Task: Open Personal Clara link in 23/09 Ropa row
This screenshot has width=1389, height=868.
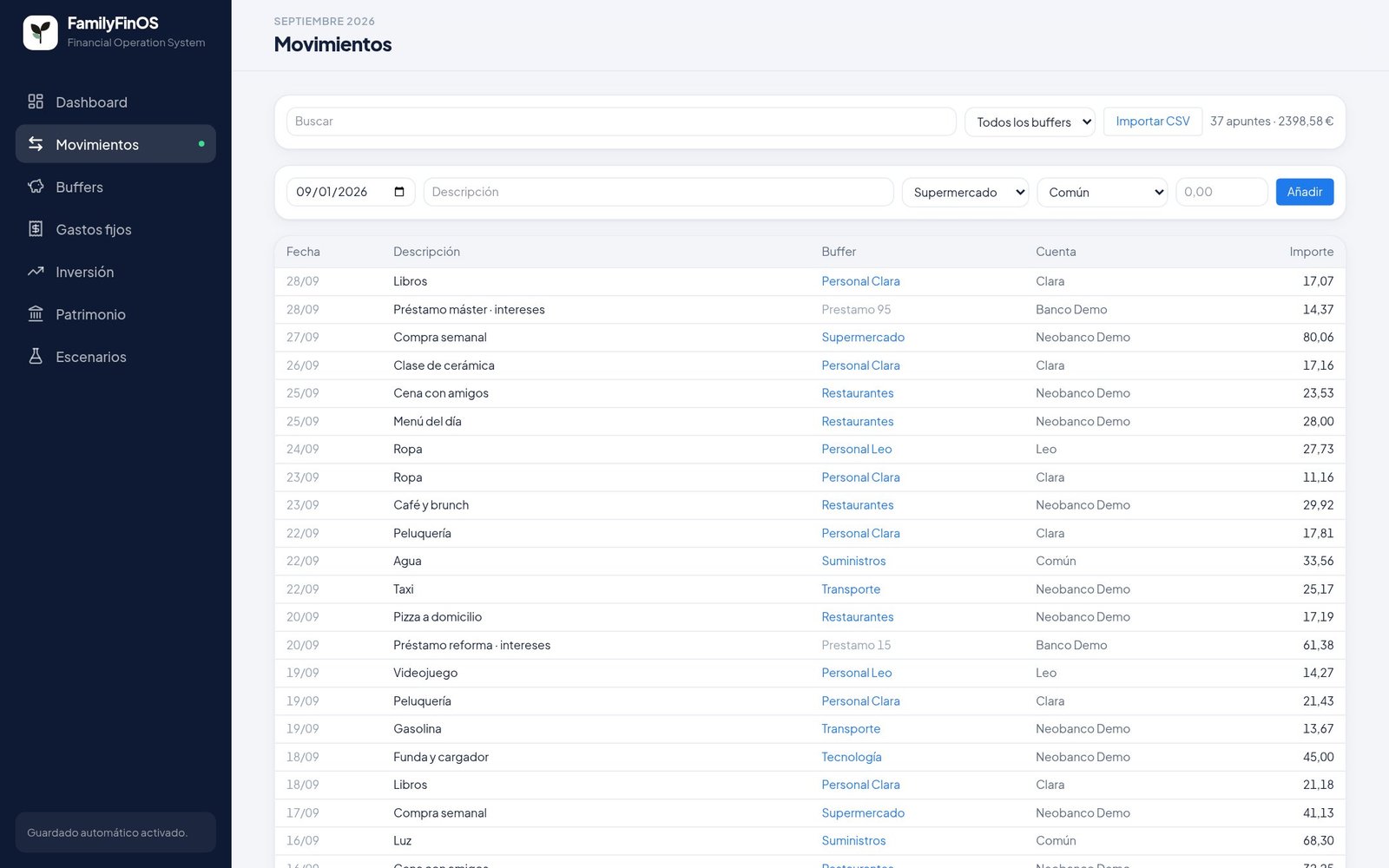Action: [860, 477]
